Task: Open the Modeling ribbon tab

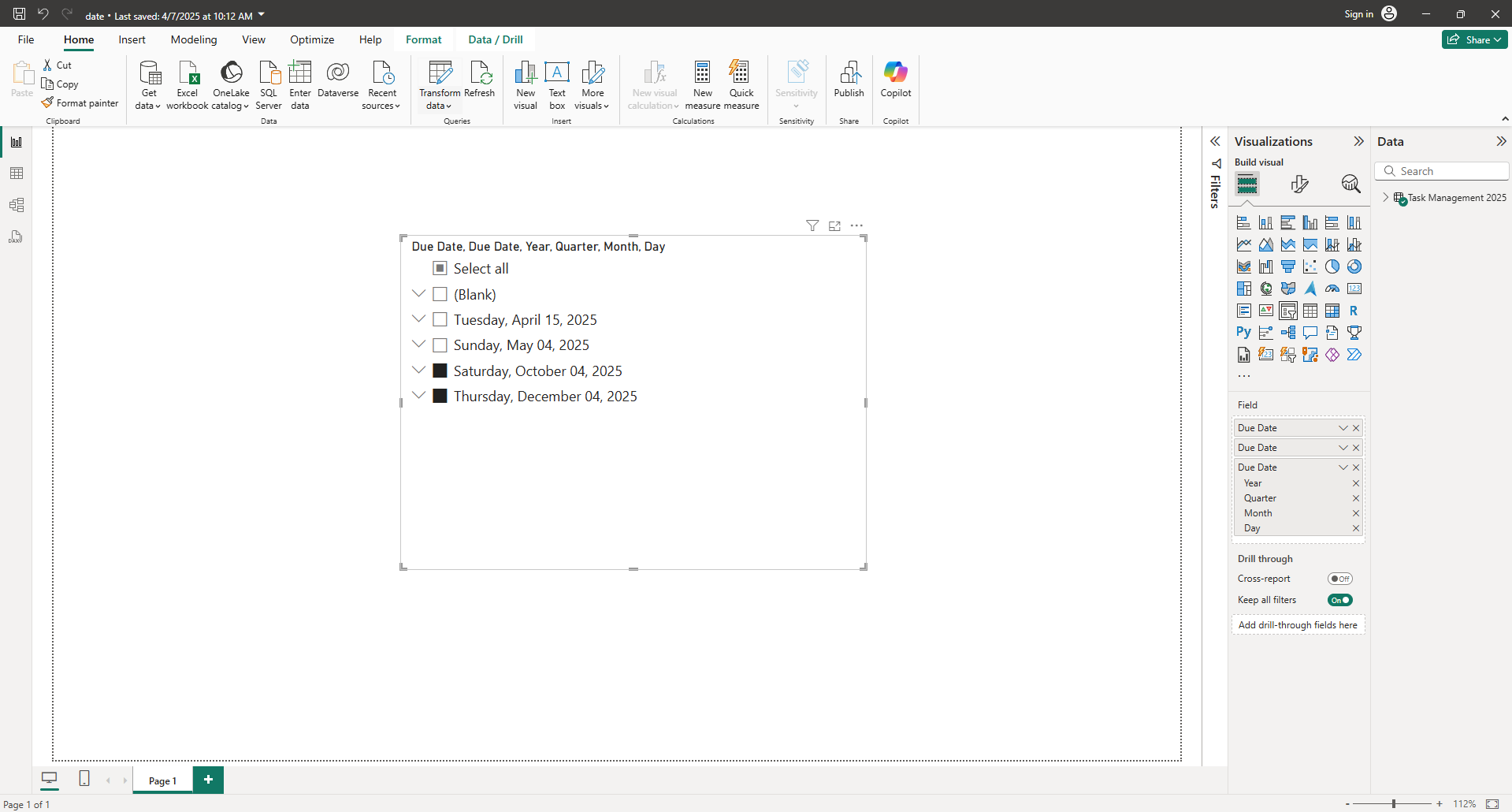Action: 194,39
